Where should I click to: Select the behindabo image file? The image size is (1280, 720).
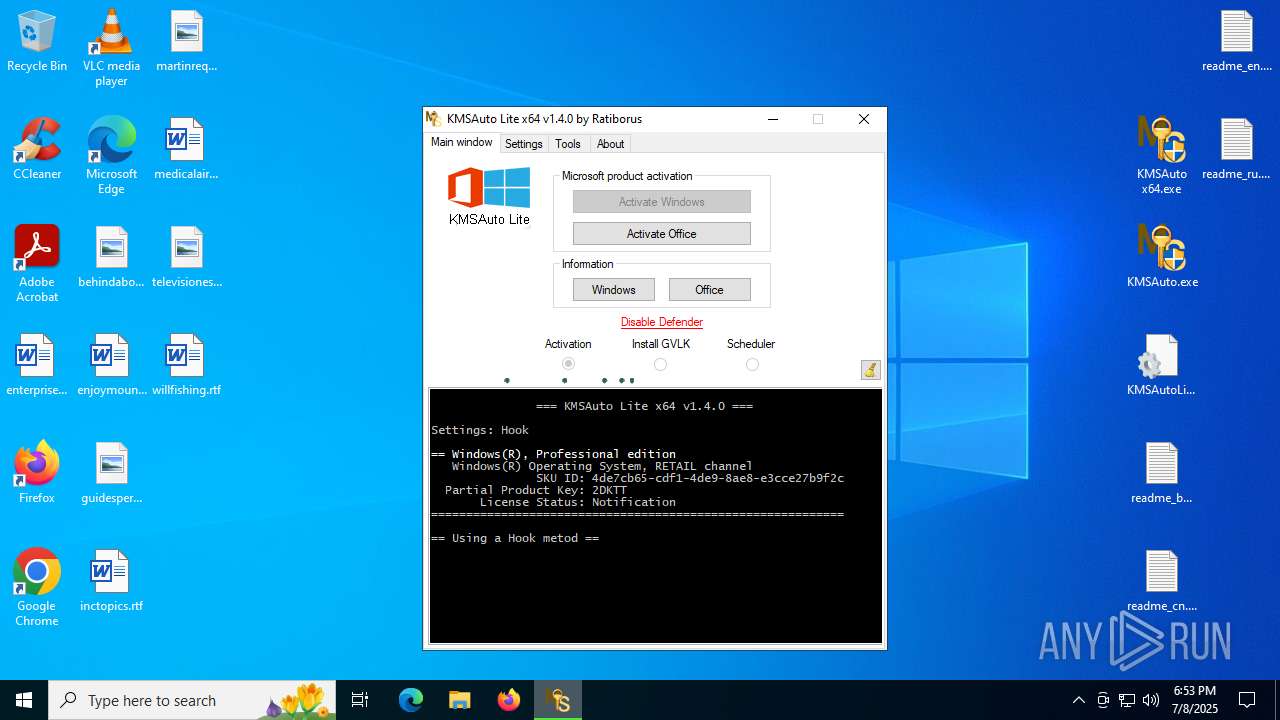tap(111, 258)
